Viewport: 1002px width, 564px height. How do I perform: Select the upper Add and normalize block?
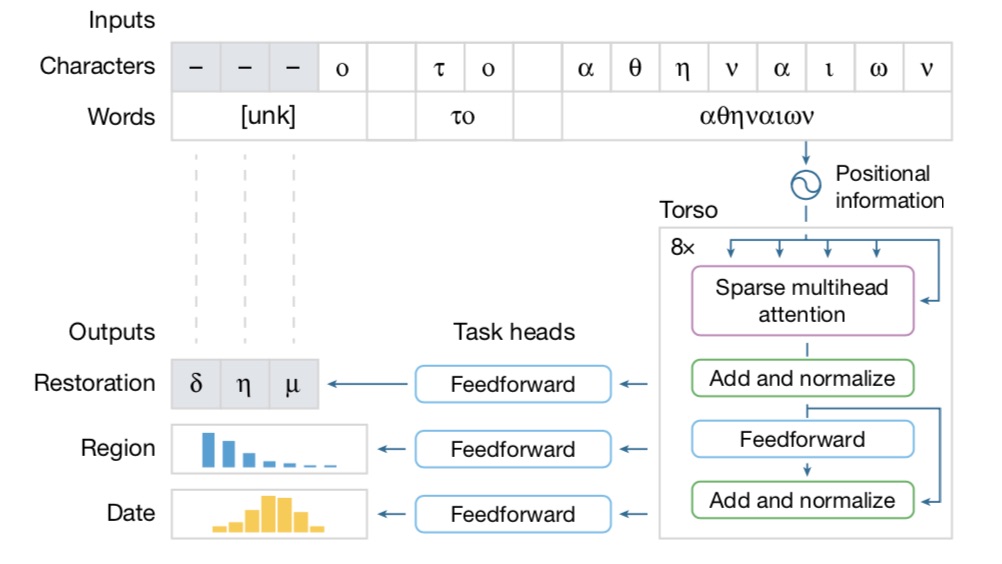[802, 379]
